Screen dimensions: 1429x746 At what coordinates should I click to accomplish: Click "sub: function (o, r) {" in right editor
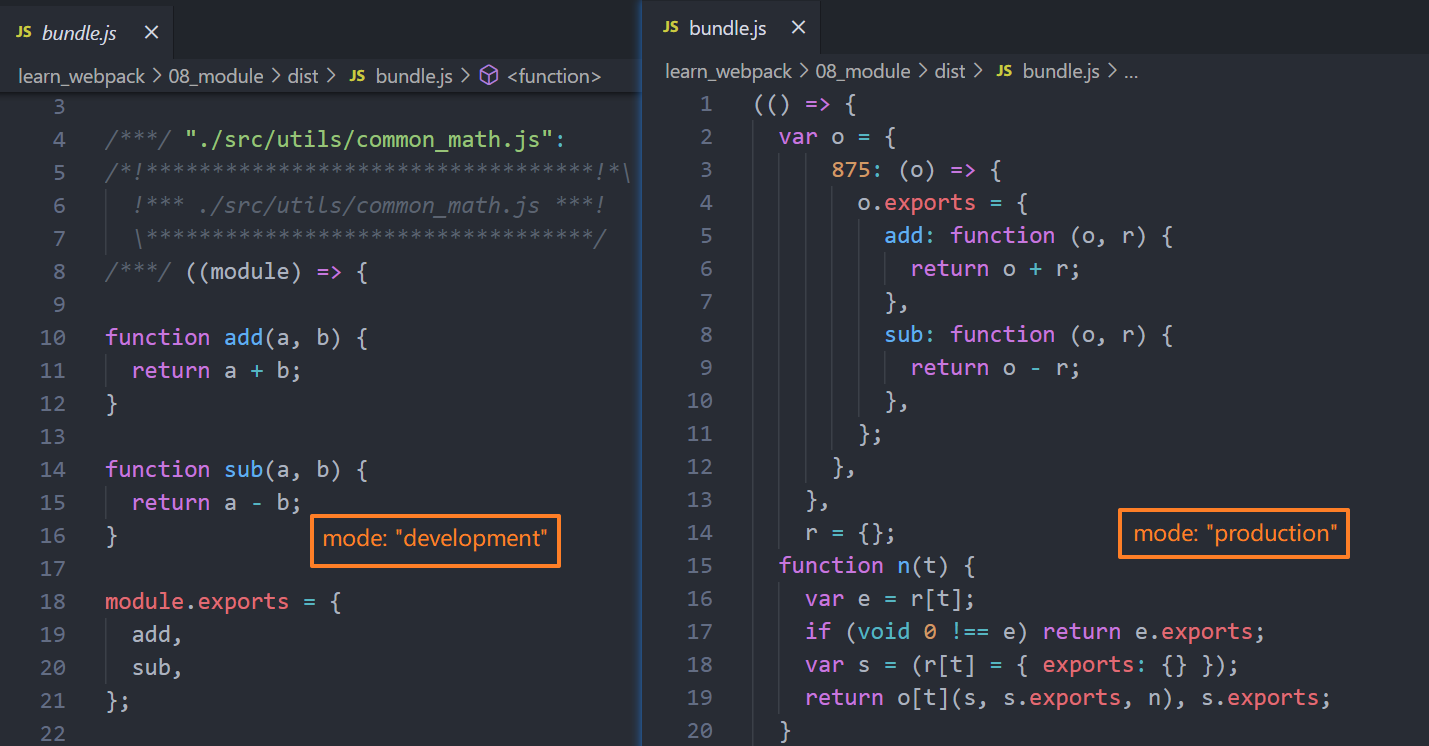coord(1029,335)
